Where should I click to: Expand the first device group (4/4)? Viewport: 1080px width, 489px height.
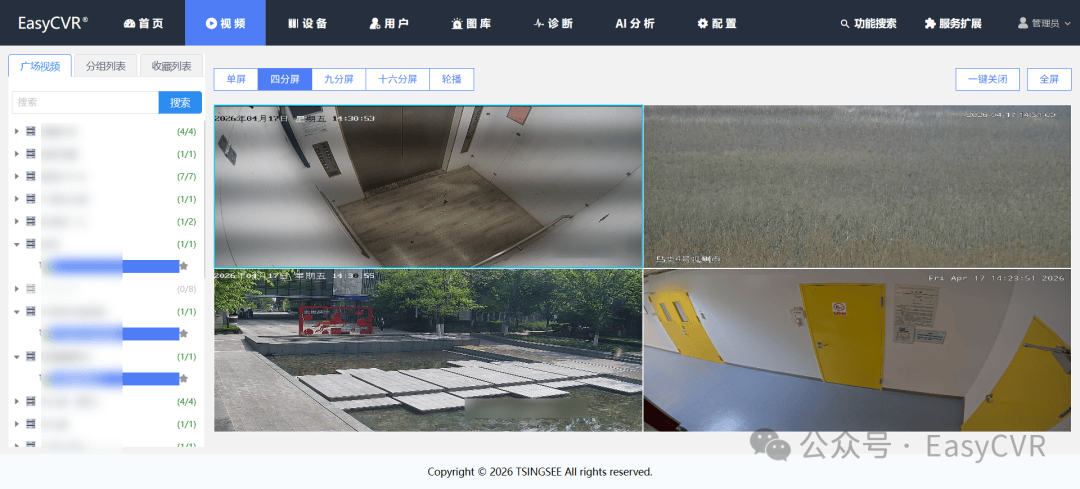coord(17,131)
